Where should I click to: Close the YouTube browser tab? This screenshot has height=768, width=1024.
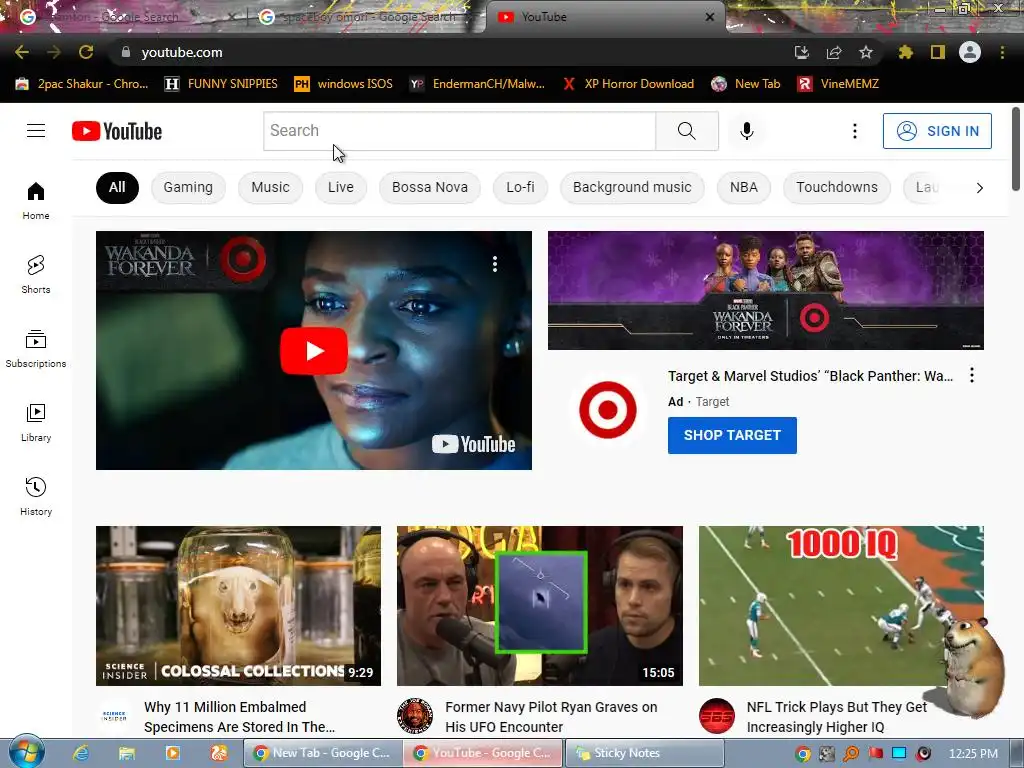pyautogui.click(x=710, y=17)
